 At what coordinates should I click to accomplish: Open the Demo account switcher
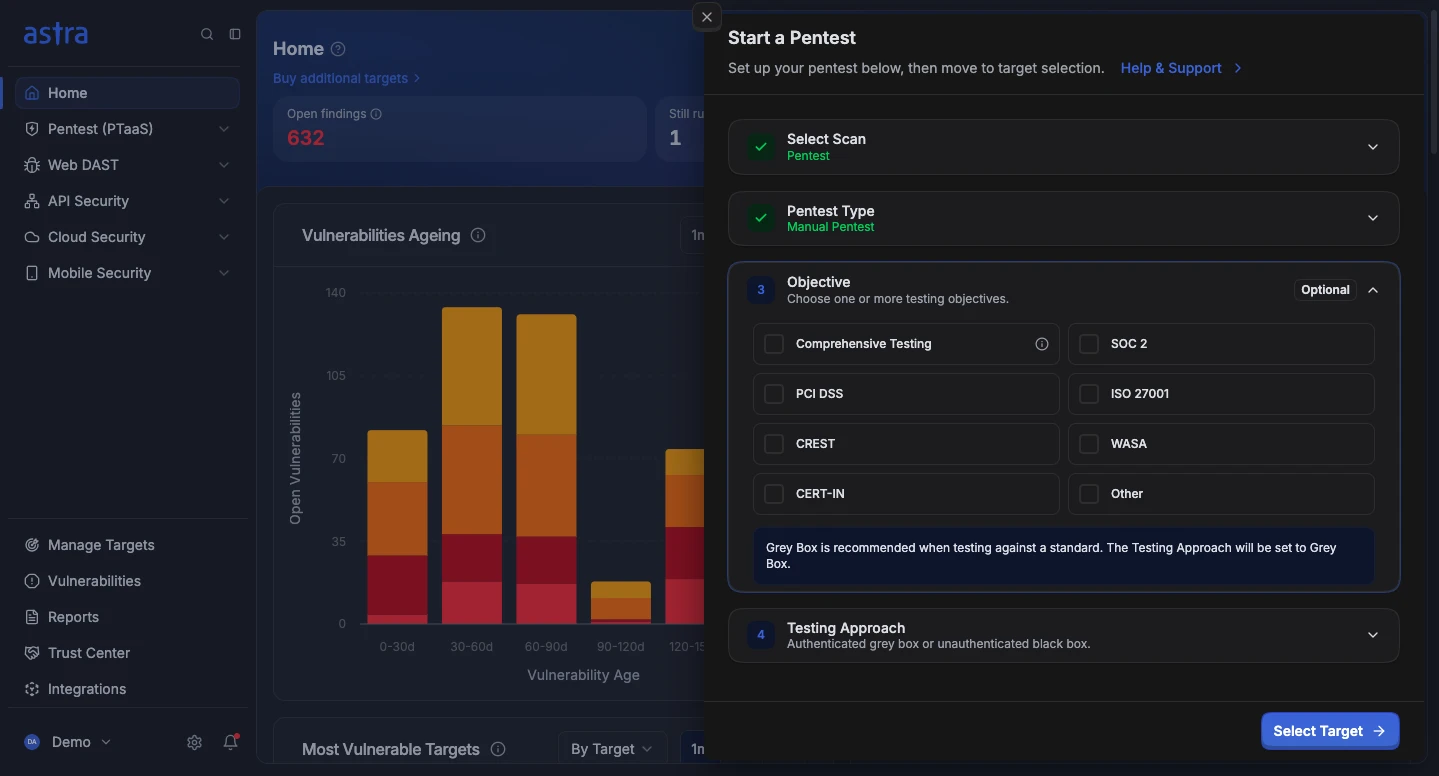(x=68, y=742)
